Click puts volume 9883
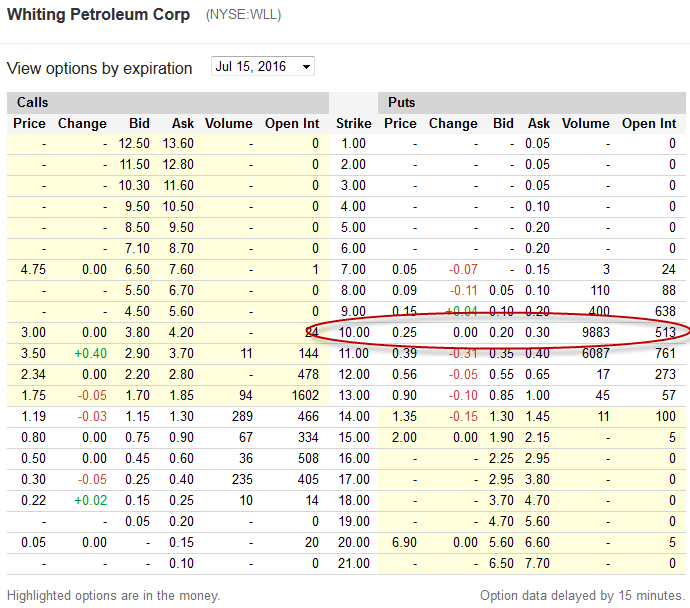The height and width of the screenshot is (608, 690). click(x=596, y=333)
